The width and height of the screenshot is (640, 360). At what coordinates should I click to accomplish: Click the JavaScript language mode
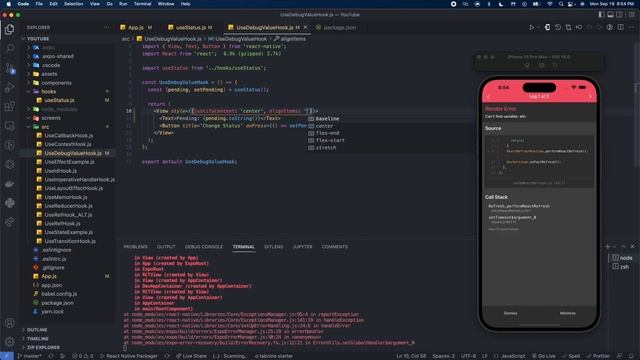(513, 356)
